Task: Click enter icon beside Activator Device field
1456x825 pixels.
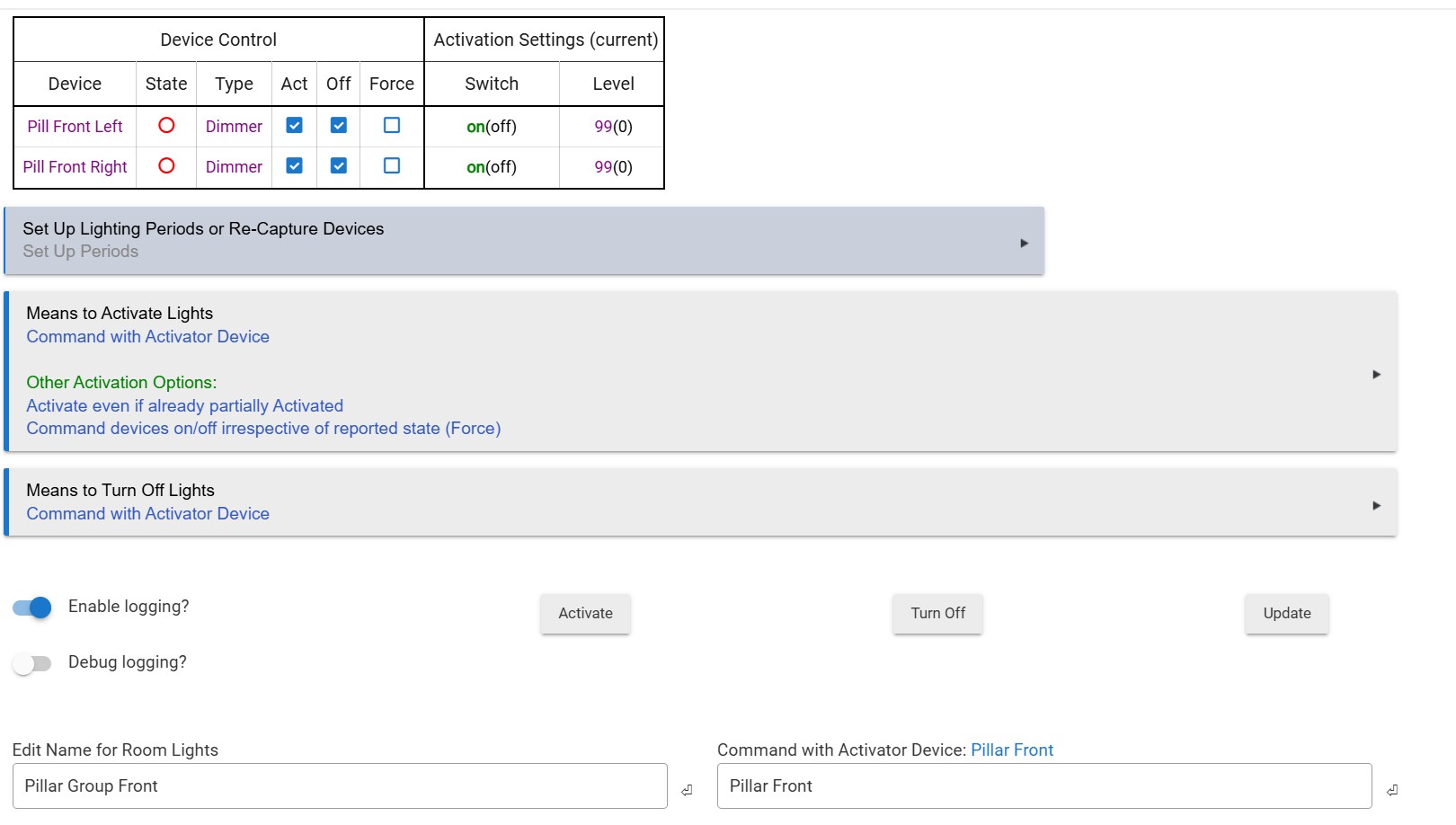Action: pos(1392,790)
